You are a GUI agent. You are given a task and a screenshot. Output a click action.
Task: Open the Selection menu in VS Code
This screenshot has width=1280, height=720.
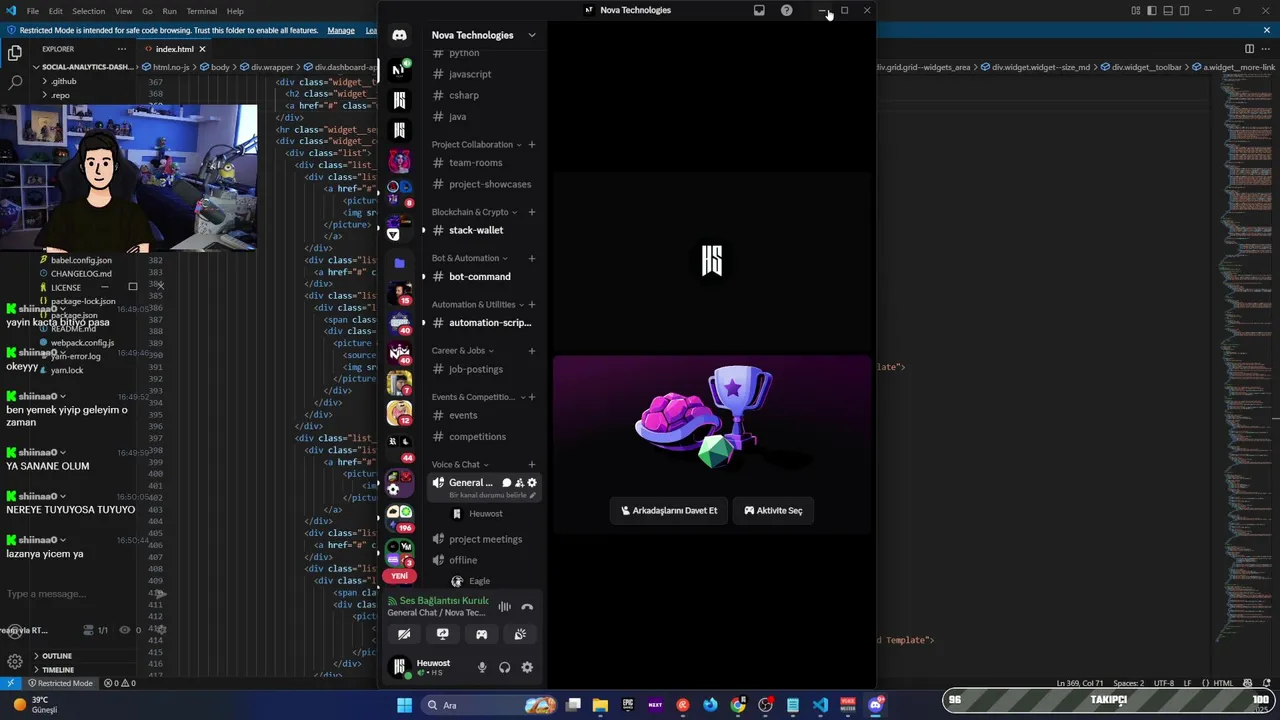coord(88,11)
